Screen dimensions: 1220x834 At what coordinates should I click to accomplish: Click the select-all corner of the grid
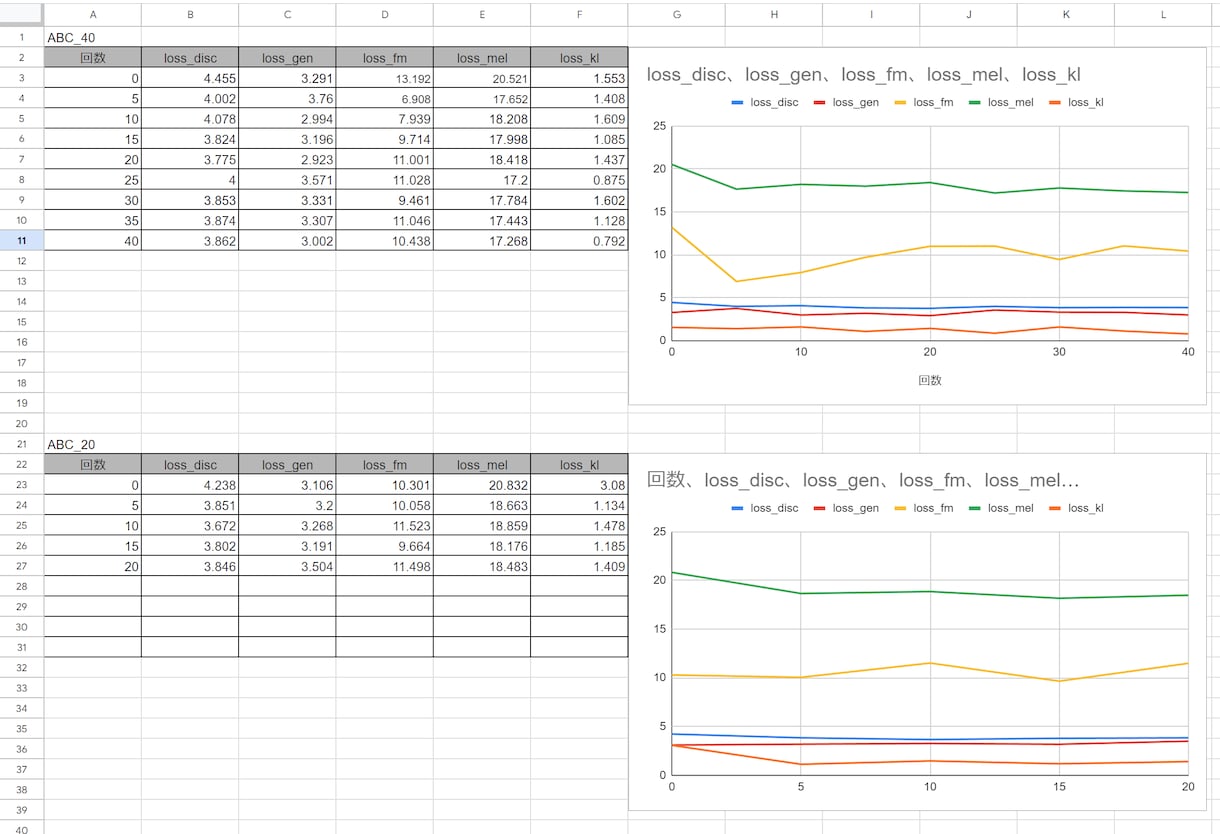click(21, 14)
